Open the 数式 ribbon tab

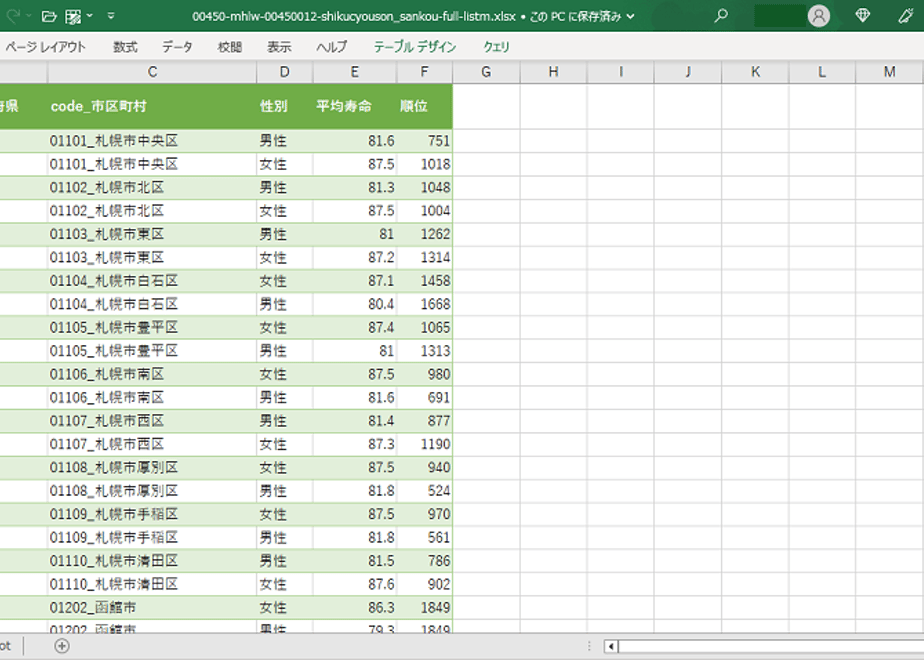pos(125,47)
